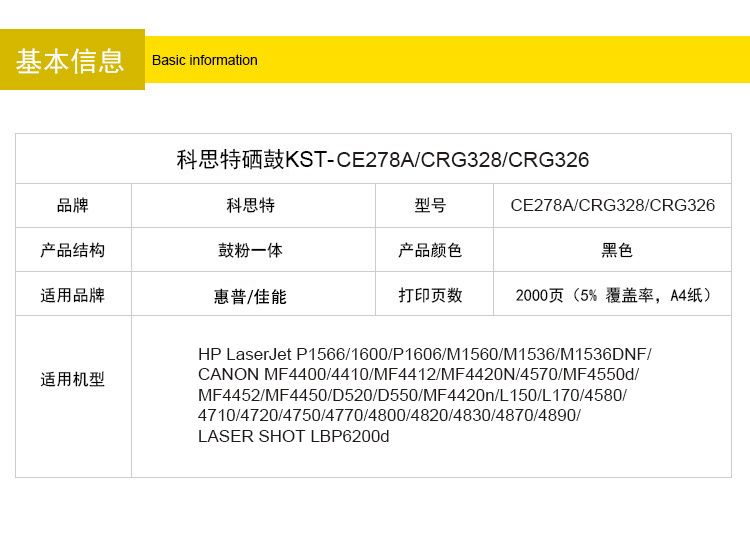This screenshot has height=533, width=750.
Task: Click the HP LaserJet P1566 model line
Action: 424,354
